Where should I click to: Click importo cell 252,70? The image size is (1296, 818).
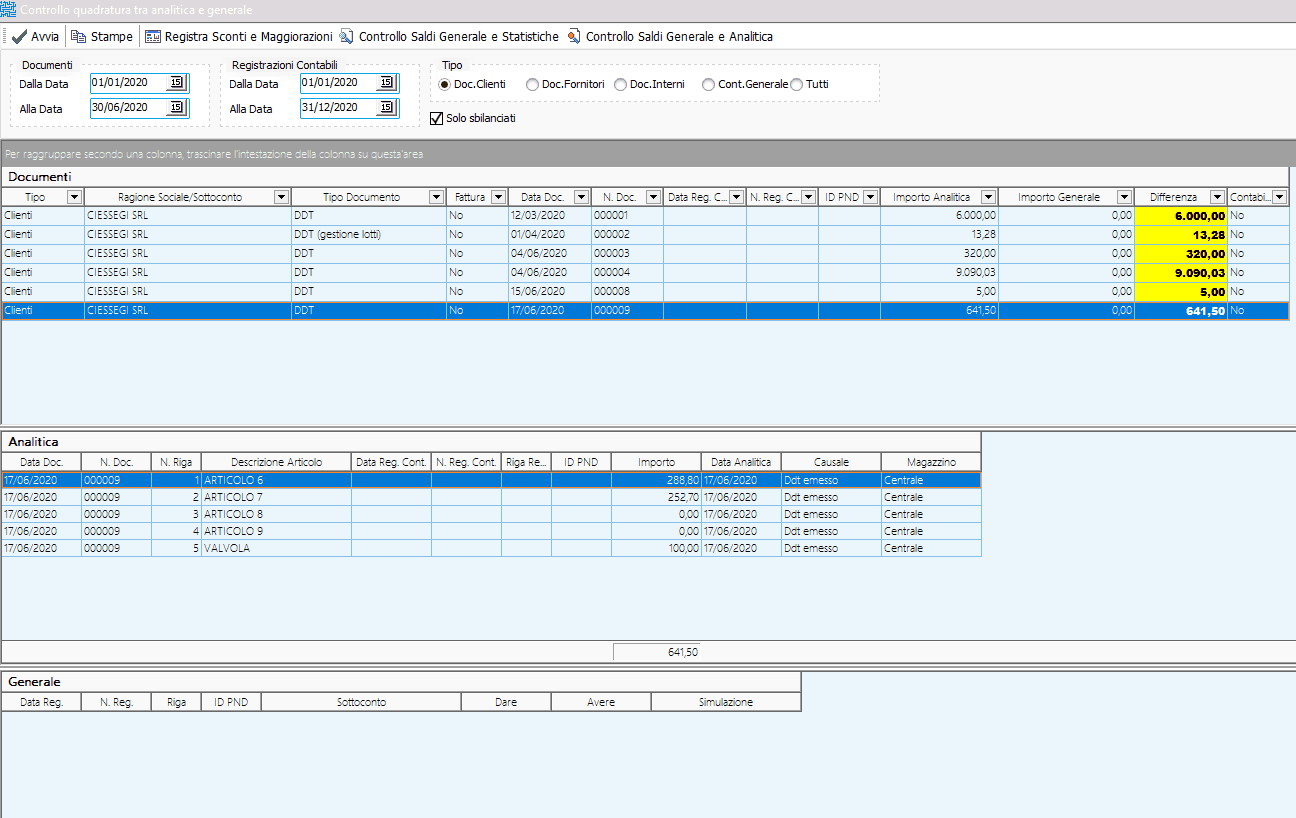pyautogui.click(x=656, y=497)
